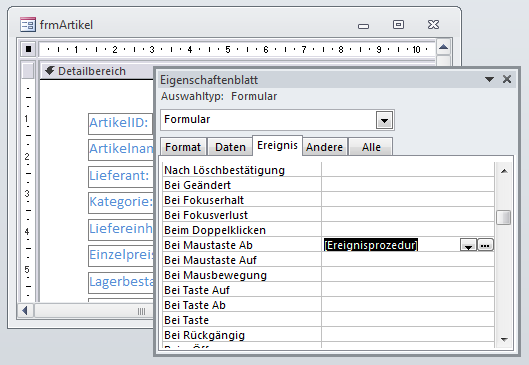The width and height of the screenshot is (529, 365).
Task: Click frmArtikel vertical scroll up arrow
Action: [443, 47]
